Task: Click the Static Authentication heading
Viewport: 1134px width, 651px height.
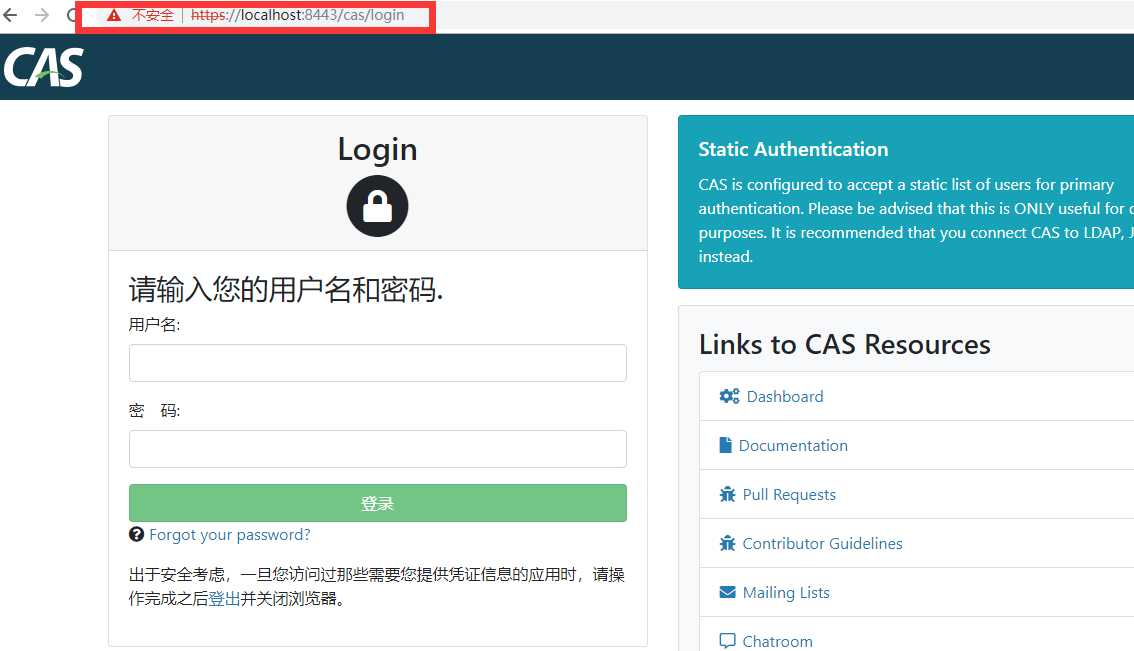Action: pos(793,149)
